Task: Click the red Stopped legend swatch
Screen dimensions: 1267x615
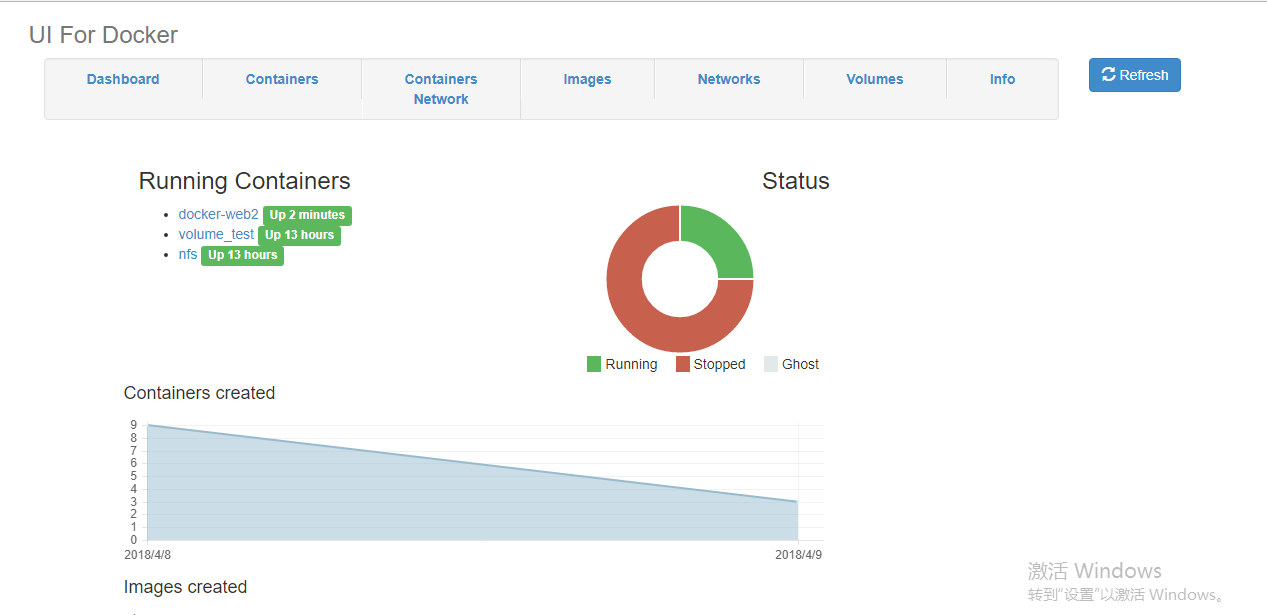Action: [683, 364]
